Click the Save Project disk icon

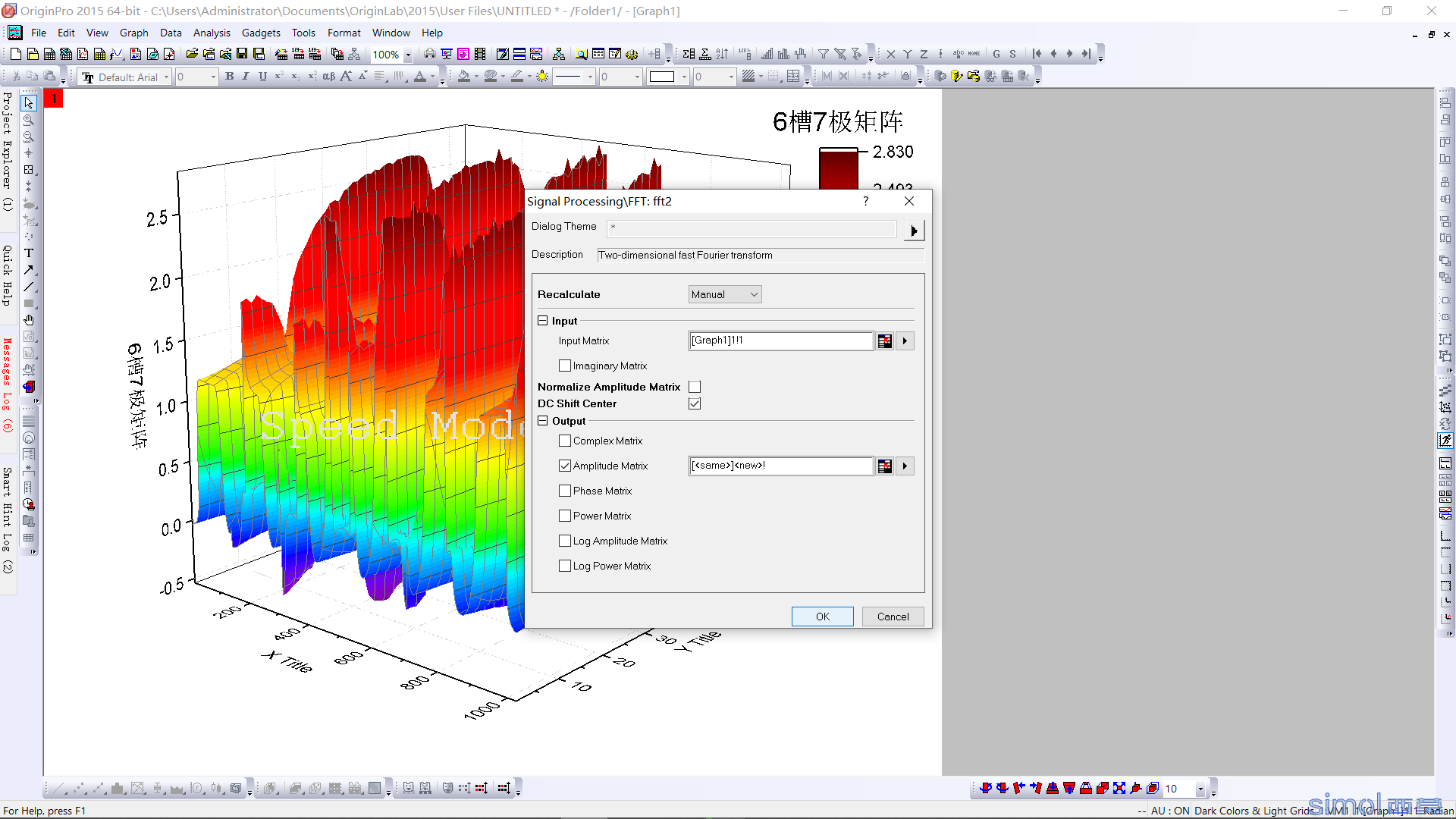pos(242,54)
